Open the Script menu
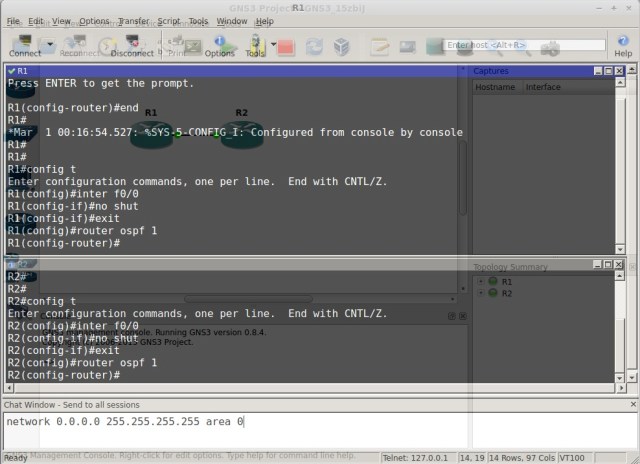This screenshot has width=640, height=464. (x=169, y=21)
